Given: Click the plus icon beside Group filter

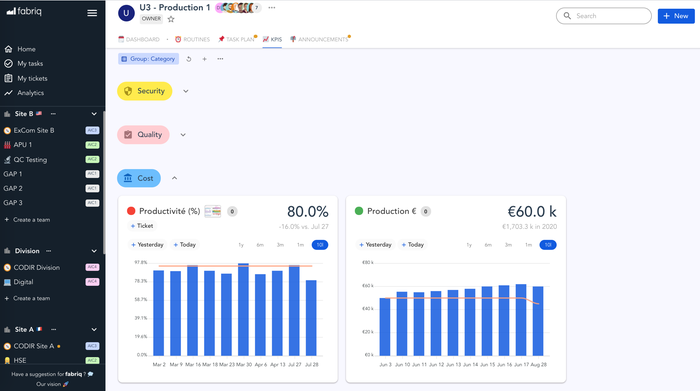Looking at the screenshot, I should click(204, 59).
